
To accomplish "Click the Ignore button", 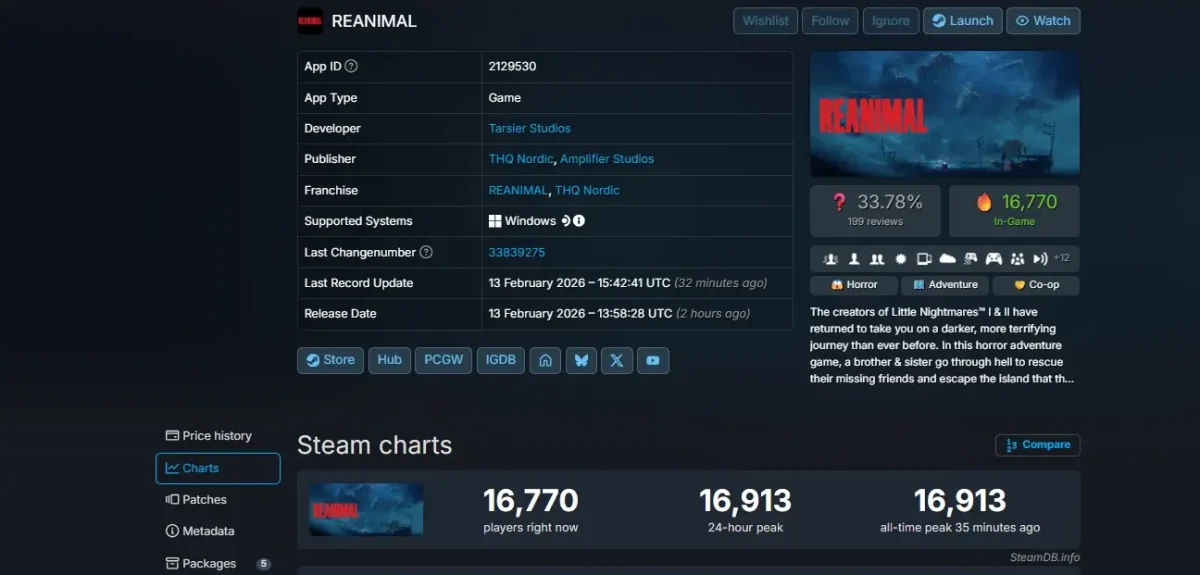I will click(x=891, y=21).
